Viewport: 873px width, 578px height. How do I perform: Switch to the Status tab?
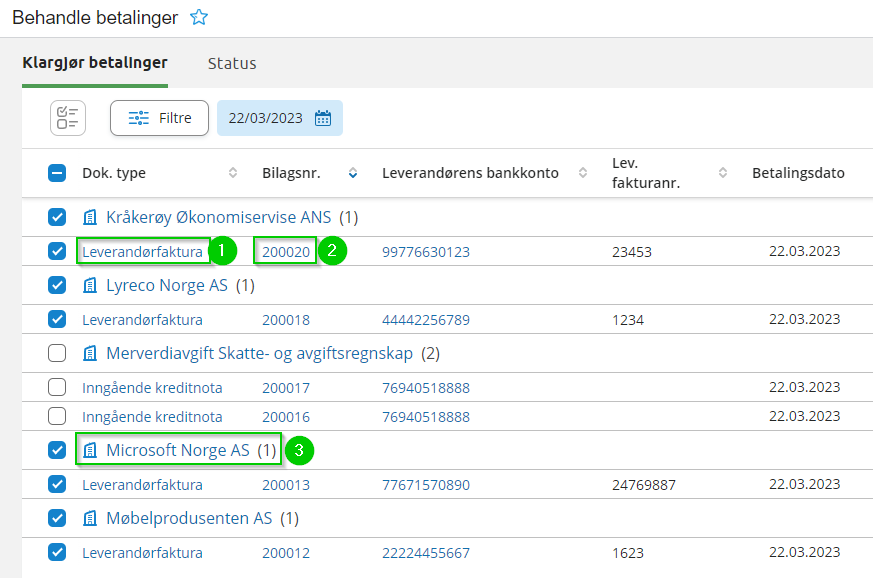232,63
